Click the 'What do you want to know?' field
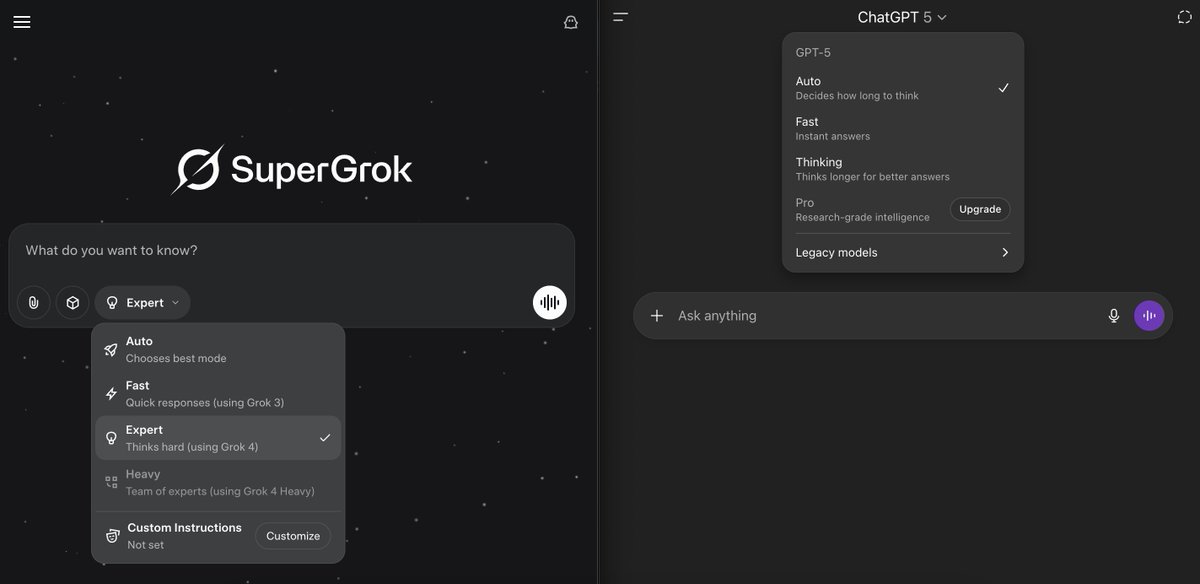 (x=292, y=251)
